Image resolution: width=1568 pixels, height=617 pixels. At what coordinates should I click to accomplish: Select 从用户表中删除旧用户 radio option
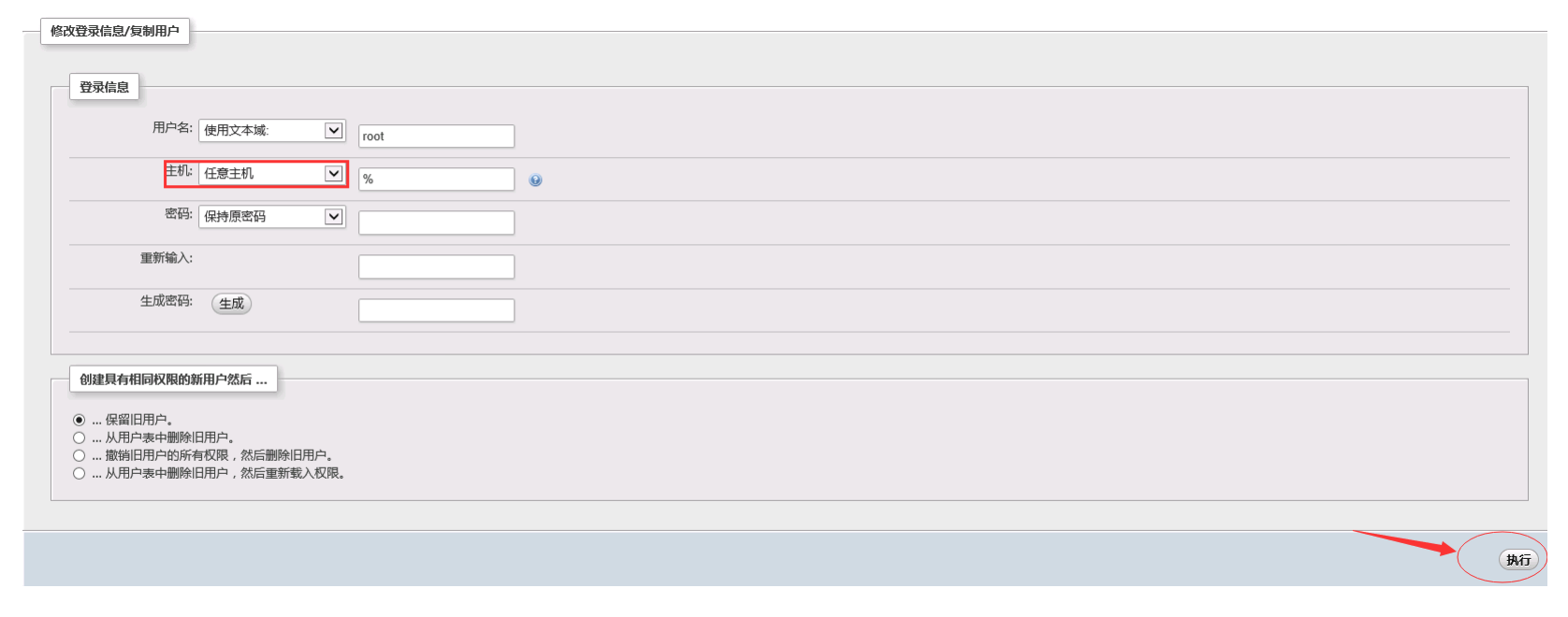coord(80,438)
